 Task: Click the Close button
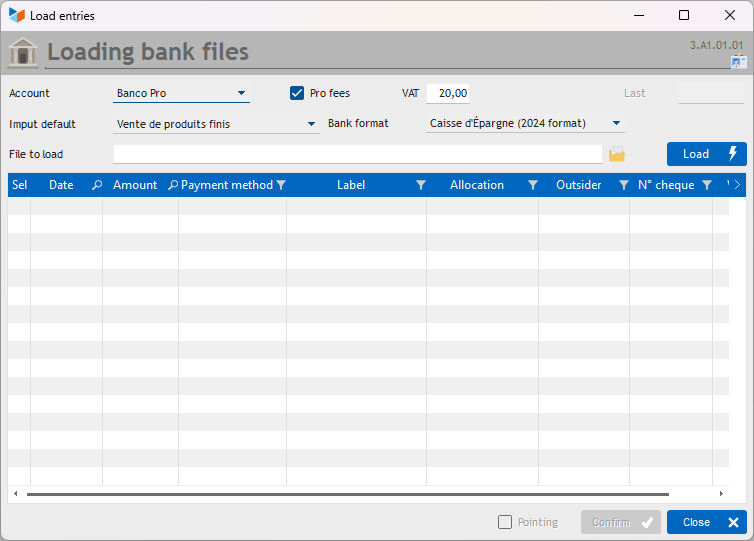pyautogui.click(x=706, y=522)
